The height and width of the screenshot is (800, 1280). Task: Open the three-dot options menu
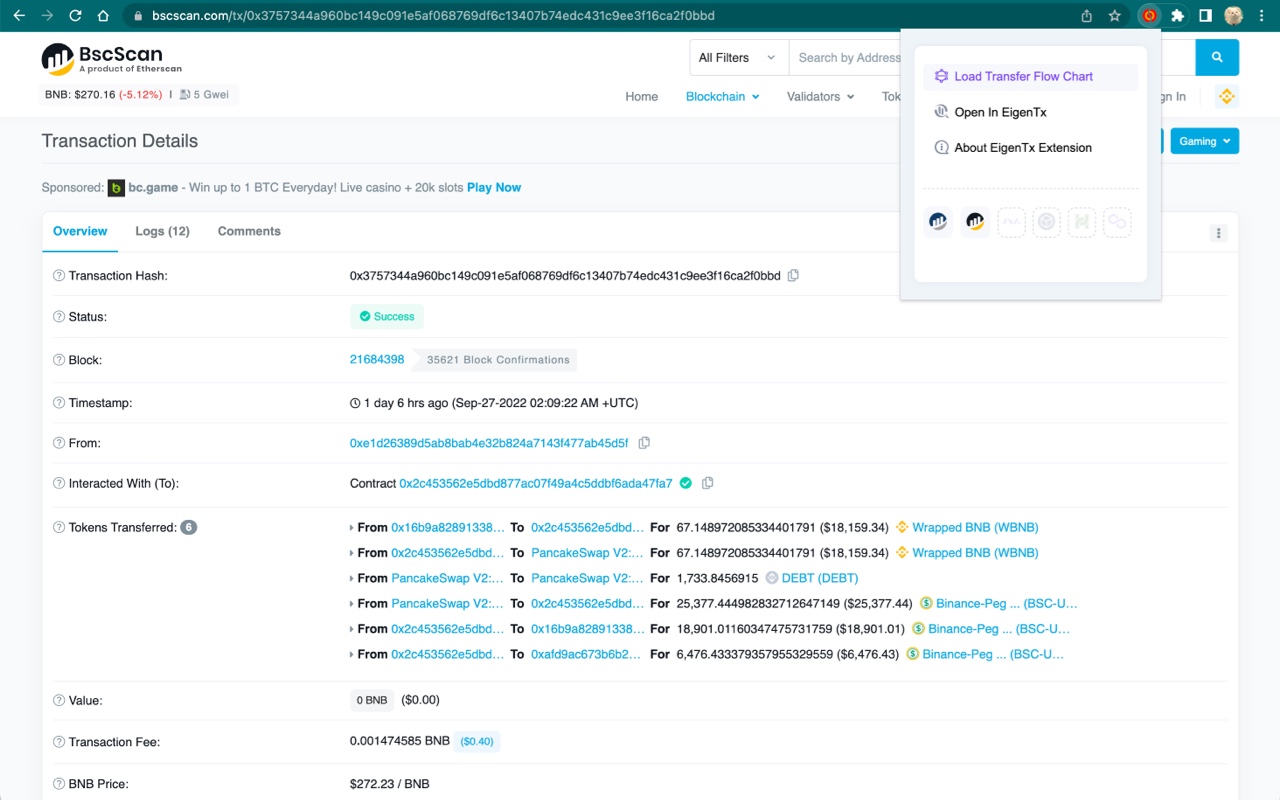[1218, 233]
